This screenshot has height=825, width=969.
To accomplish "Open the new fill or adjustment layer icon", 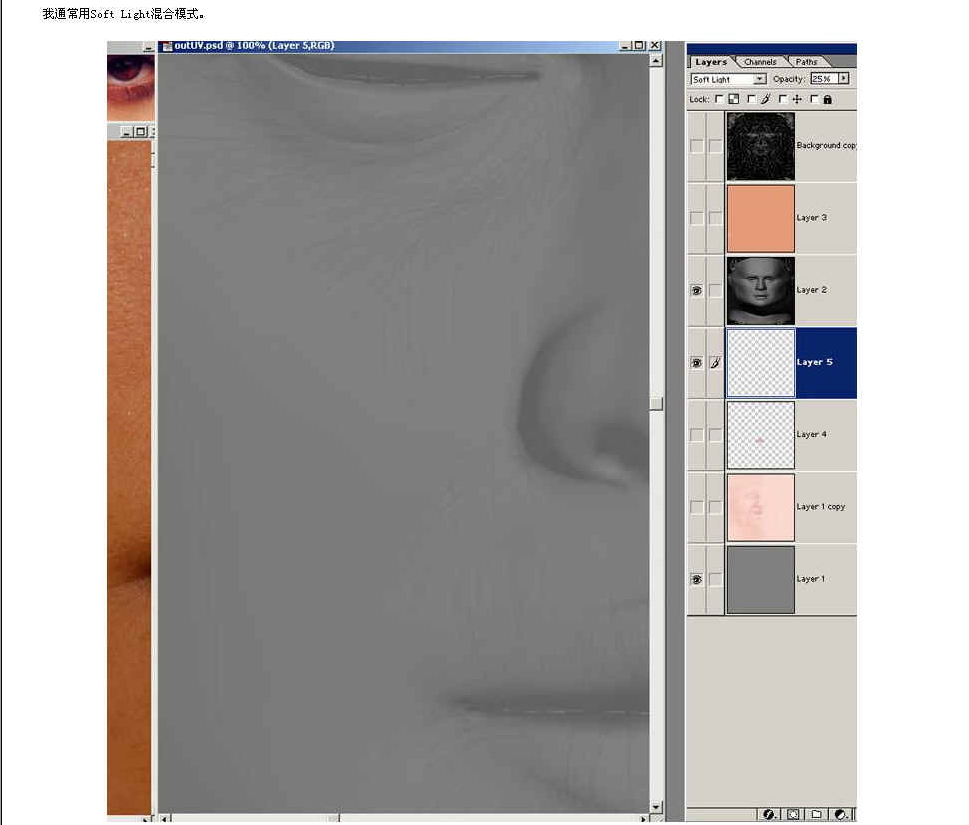I will (x=840, y=814).
